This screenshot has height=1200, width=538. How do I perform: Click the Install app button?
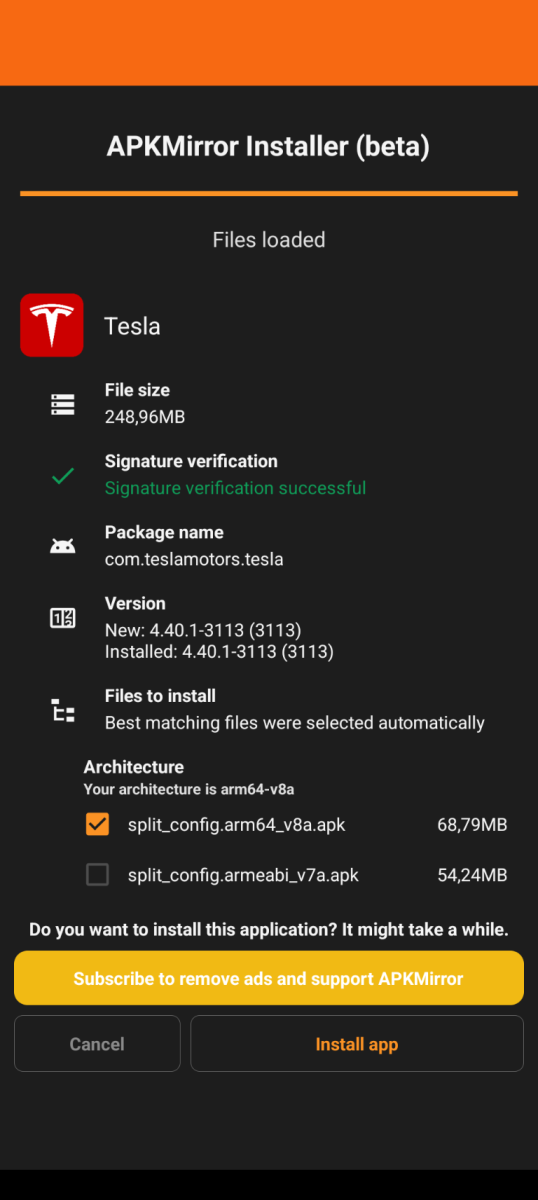[357, 1044]
